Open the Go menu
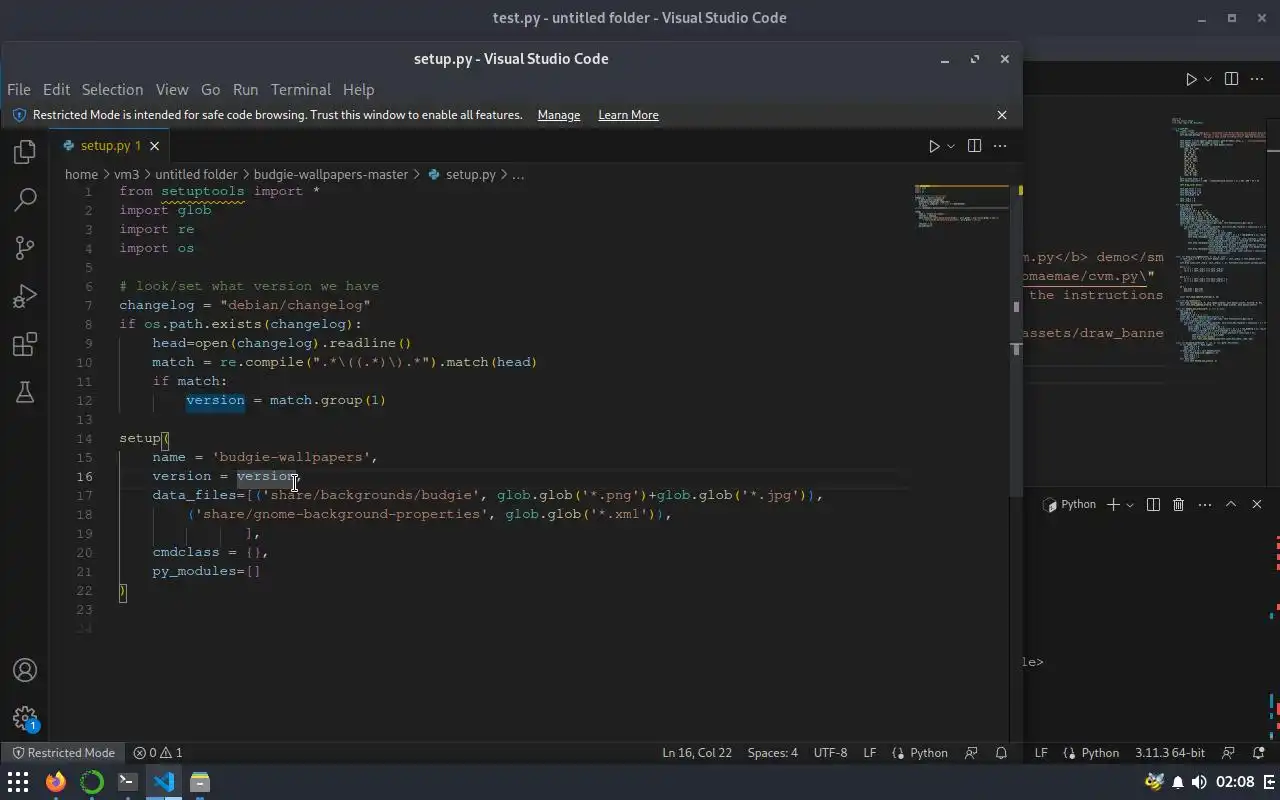Image resolution: width=1280 pixels, height=800 pixels. coord(210,89)
